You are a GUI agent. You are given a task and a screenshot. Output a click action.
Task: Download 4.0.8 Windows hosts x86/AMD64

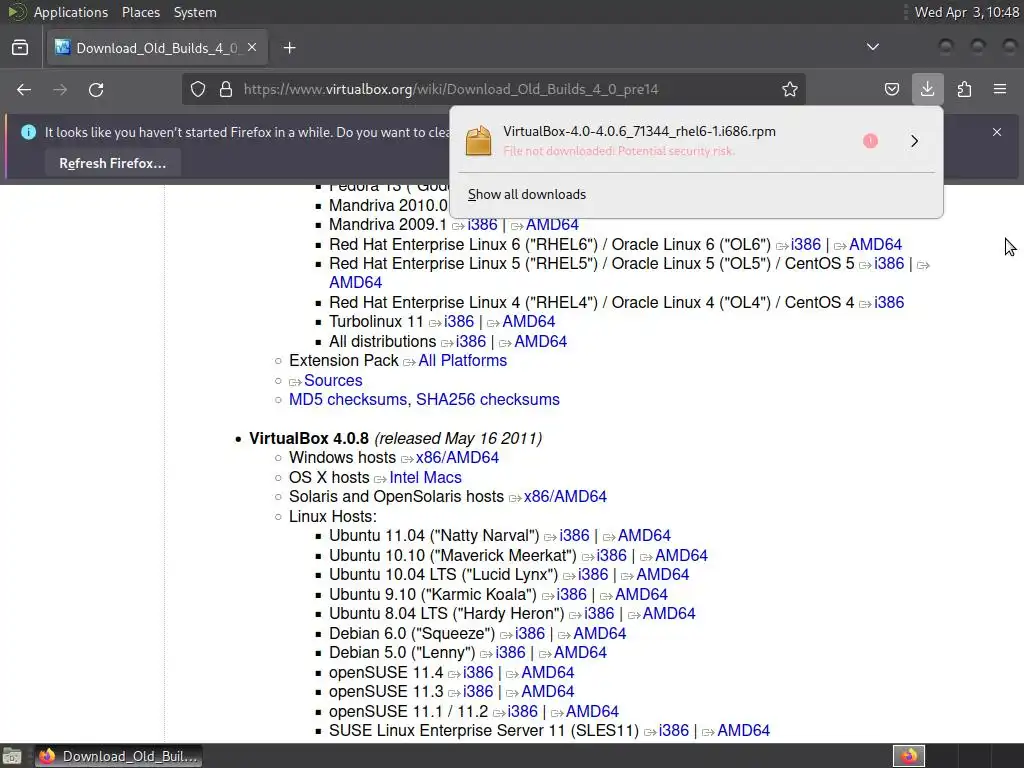[457, 457]
